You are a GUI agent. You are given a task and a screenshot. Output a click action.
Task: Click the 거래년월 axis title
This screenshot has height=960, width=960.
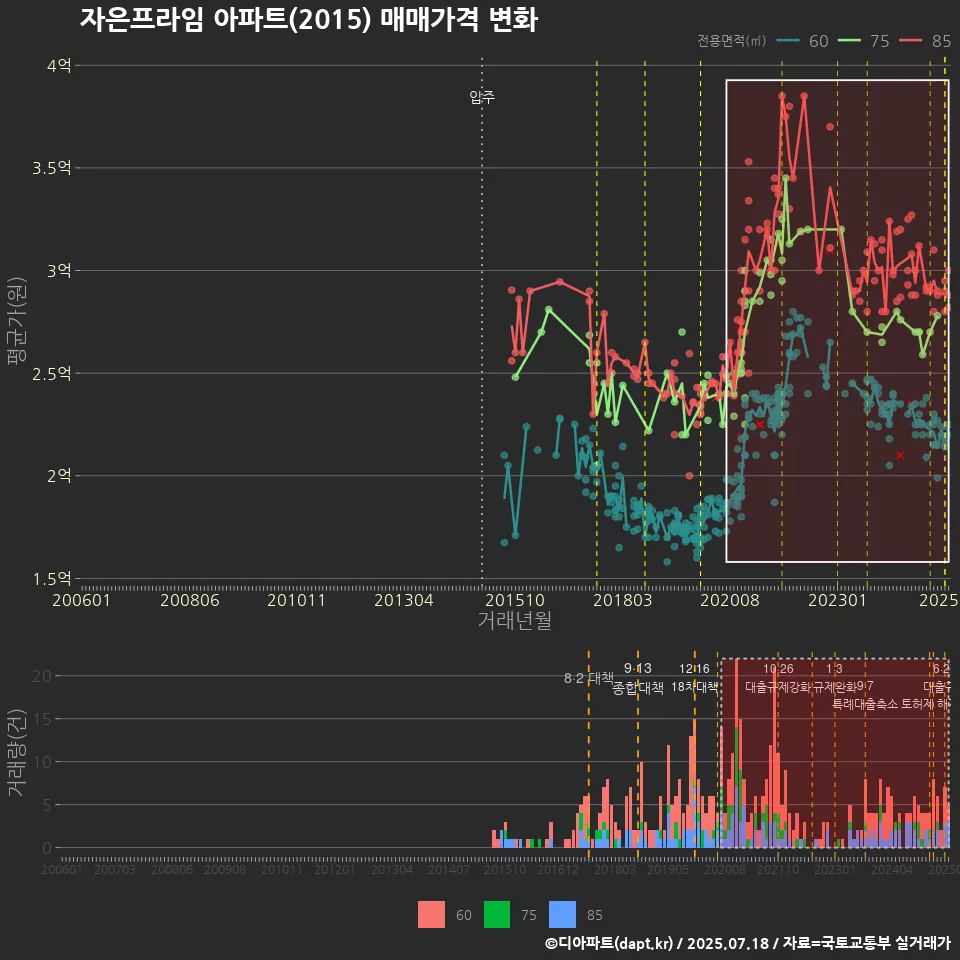pos(515,620)
